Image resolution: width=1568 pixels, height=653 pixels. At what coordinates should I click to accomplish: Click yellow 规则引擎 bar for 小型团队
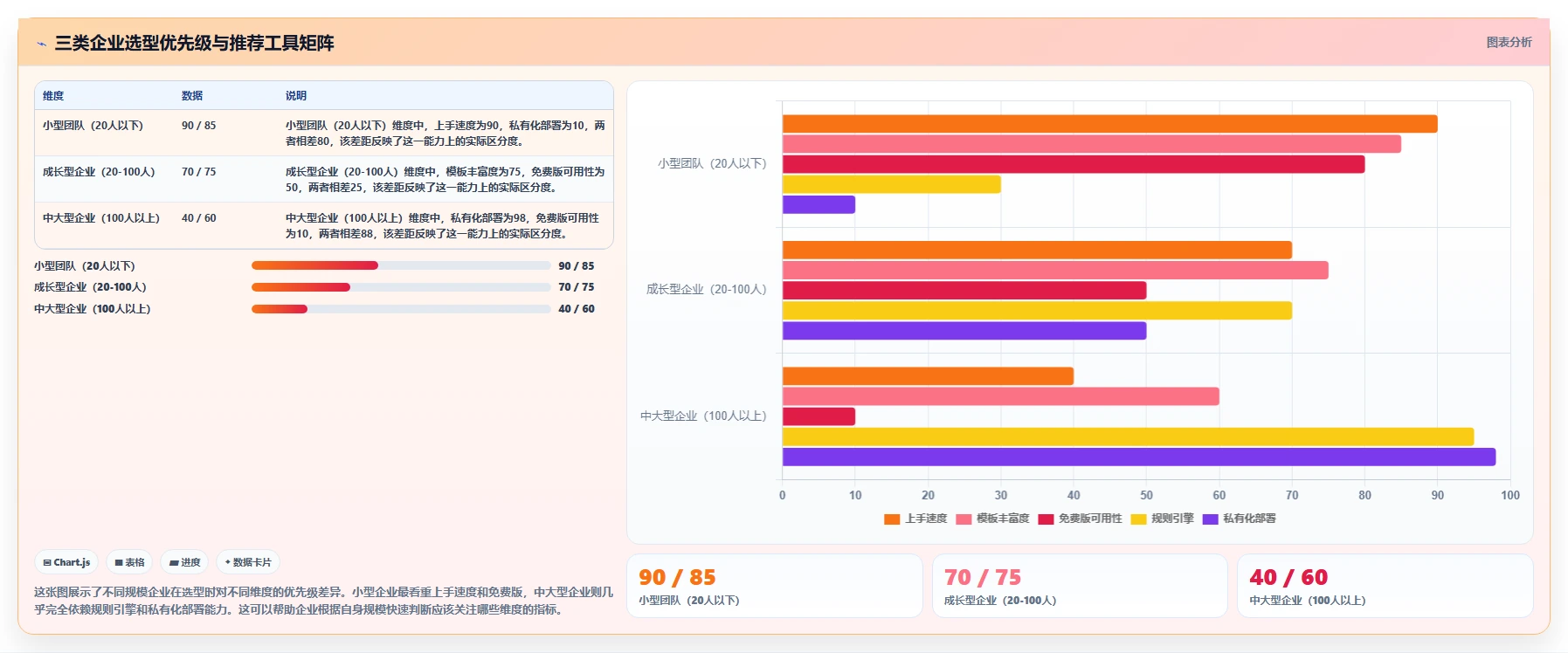point(892,184)
